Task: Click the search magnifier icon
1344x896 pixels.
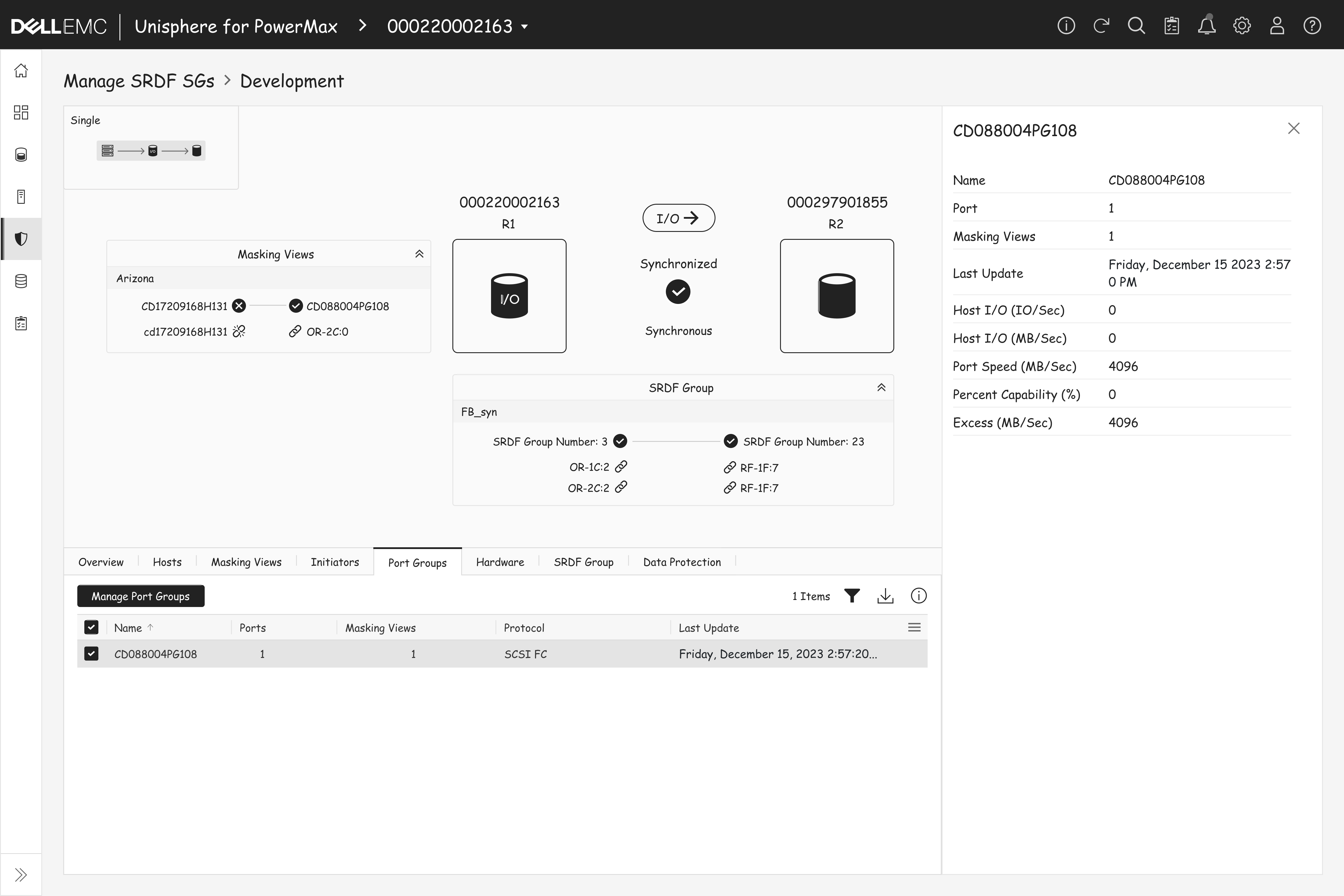Action: point(1136,26)
